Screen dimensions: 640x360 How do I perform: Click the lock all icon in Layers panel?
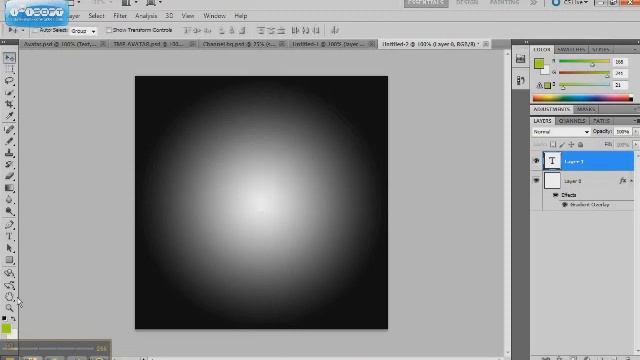pos(580,144)
